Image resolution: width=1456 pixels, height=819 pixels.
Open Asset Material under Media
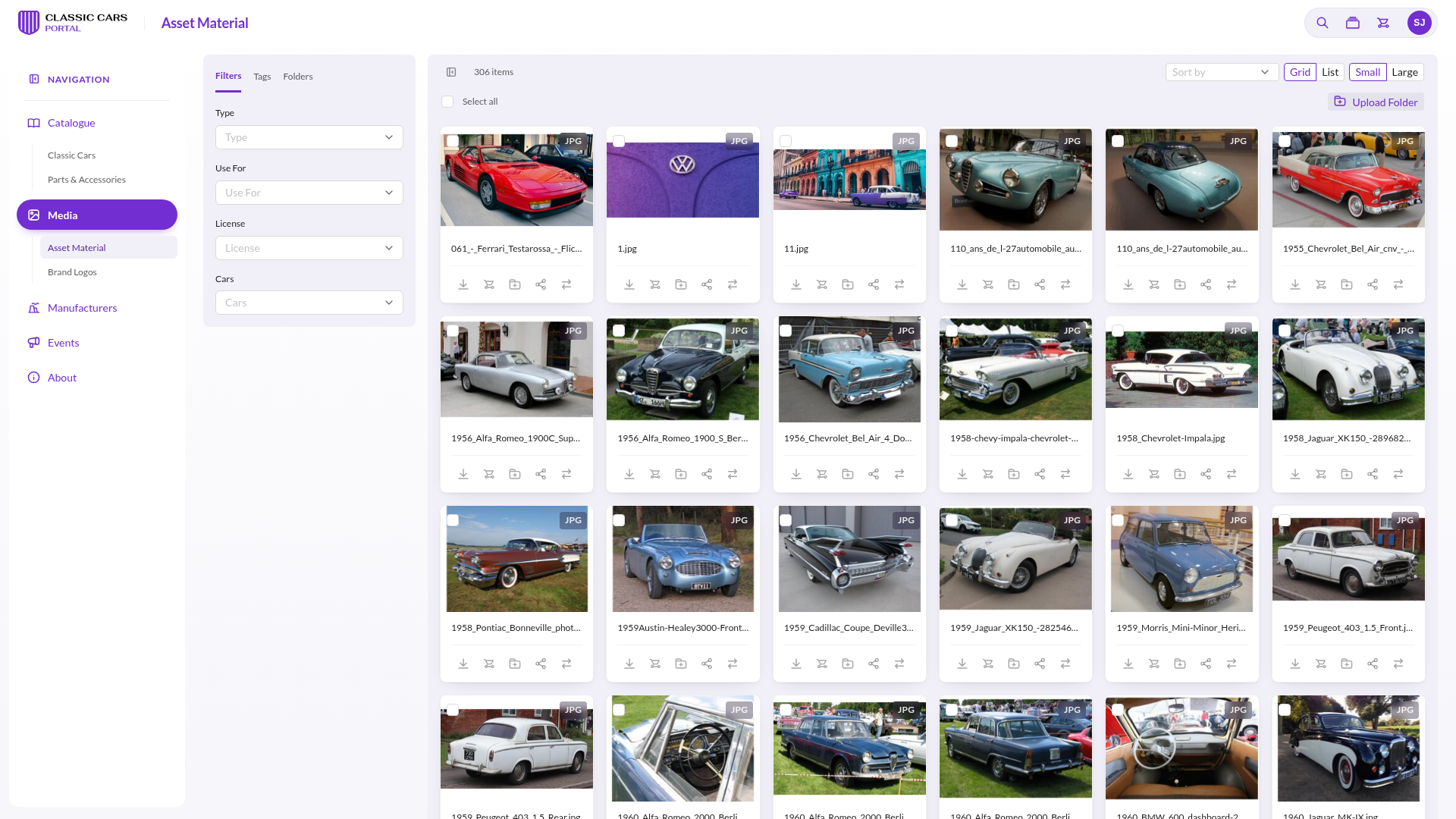[x=108, y=248]
